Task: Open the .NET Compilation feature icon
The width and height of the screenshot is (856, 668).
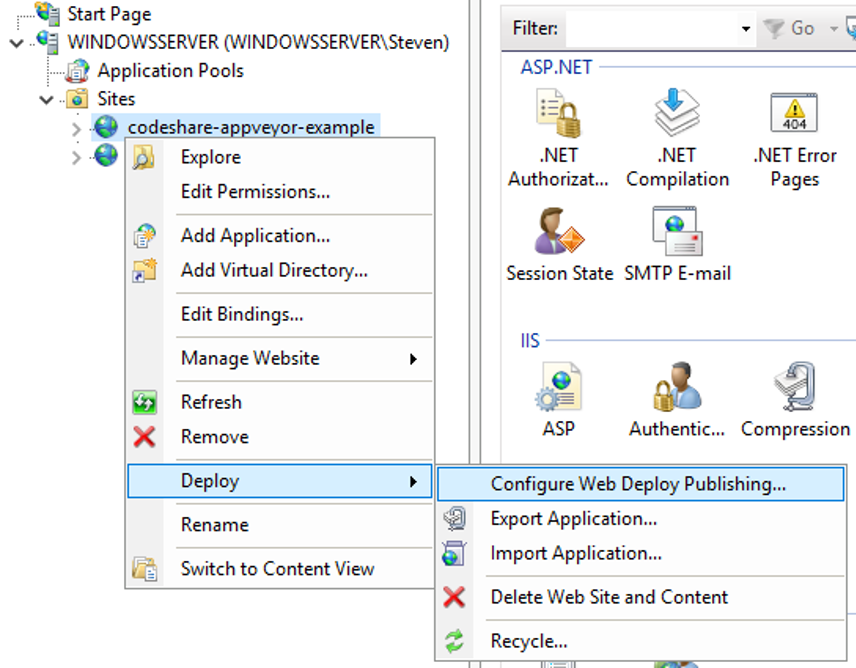Action: (x=677, y=115)
